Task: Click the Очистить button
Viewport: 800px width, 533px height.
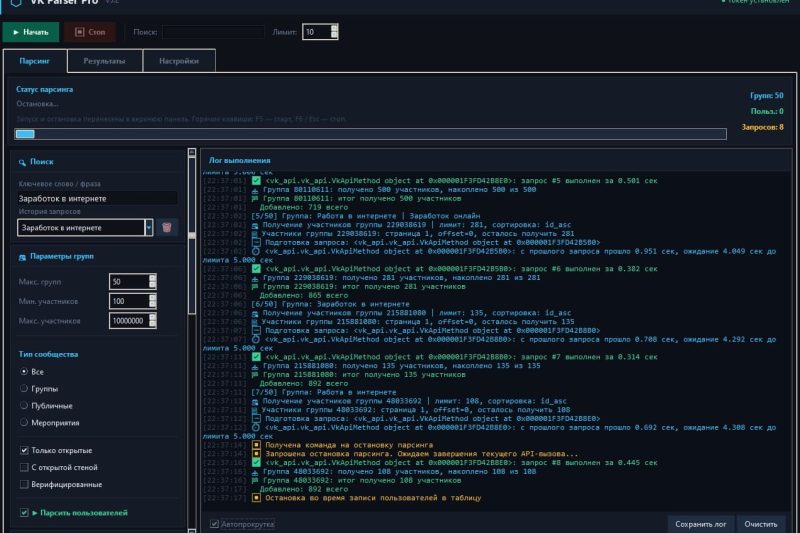Action: click(x=760, y=524)
